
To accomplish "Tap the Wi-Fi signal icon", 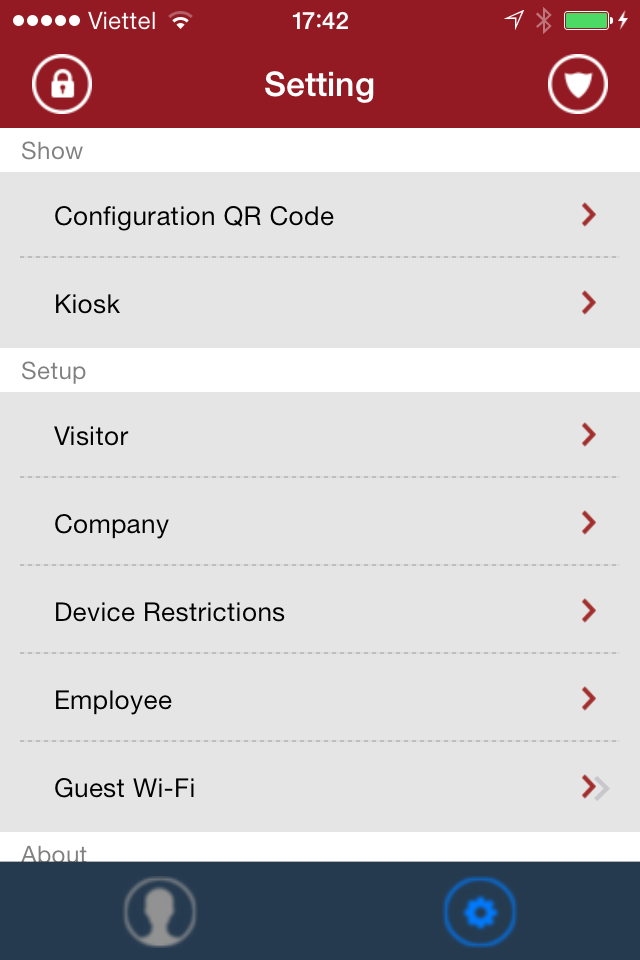I will coord(180,21).
